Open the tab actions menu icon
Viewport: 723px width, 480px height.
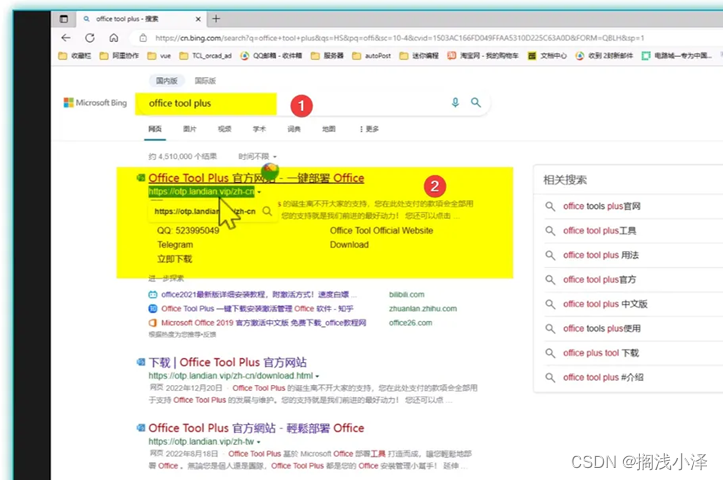click(x=64, y=19)
